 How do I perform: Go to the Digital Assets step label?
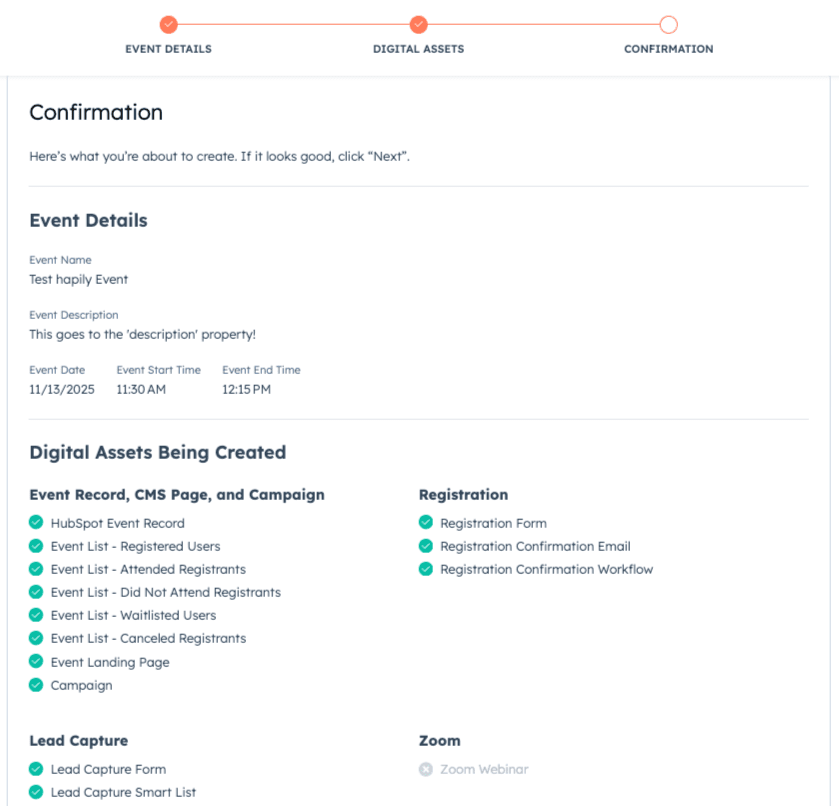point(418,49)
